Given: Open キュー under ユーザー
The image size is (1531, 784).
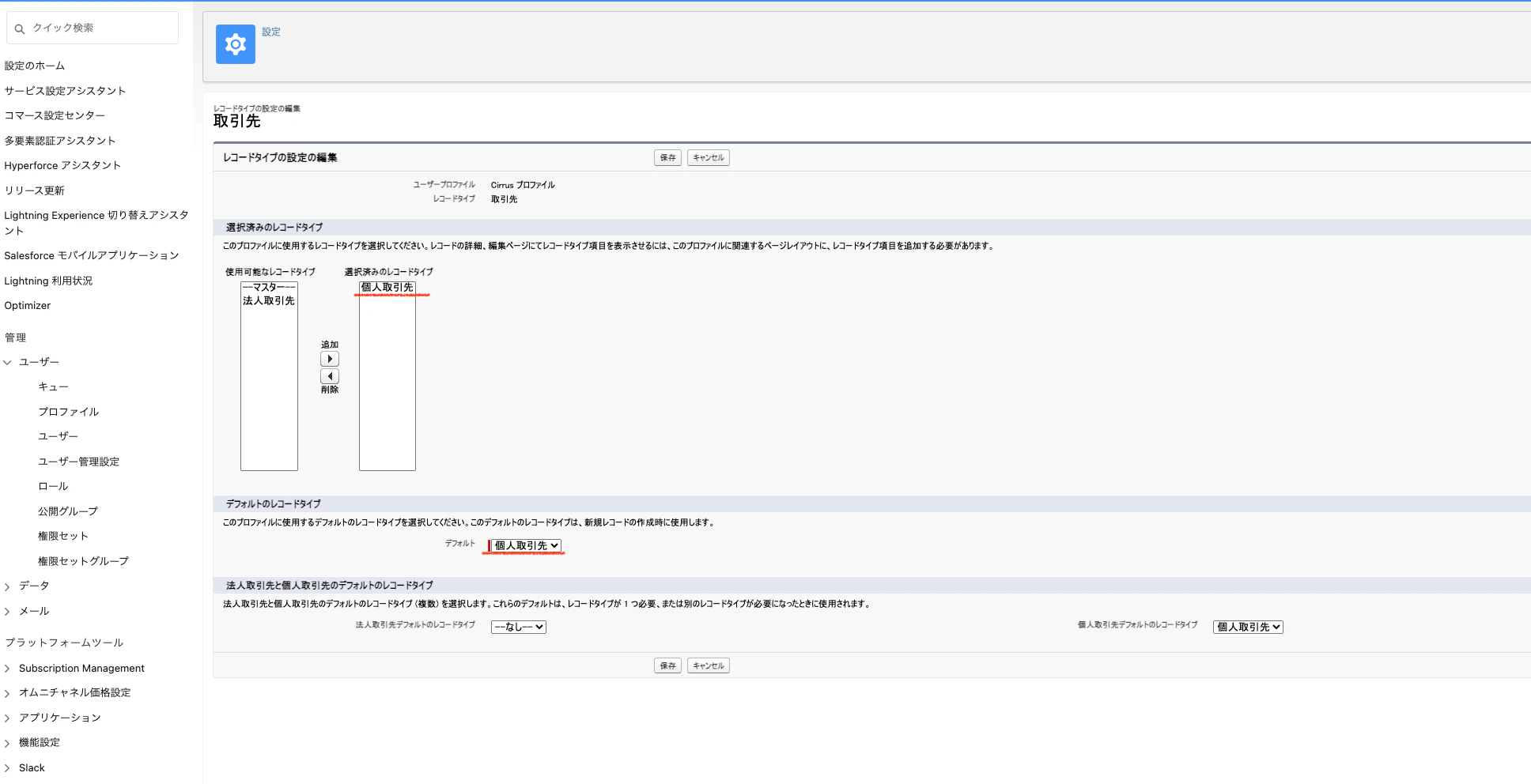Looking at the screenshot, I should (54, 386).
